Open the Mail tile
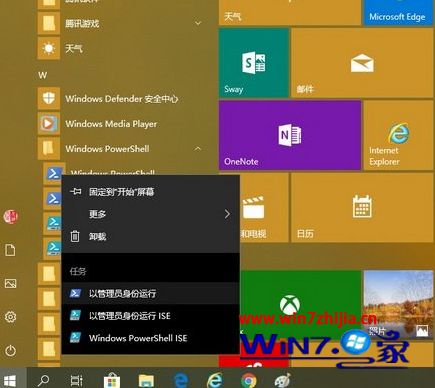The image size is (435, 388). (x=362, y=63)
